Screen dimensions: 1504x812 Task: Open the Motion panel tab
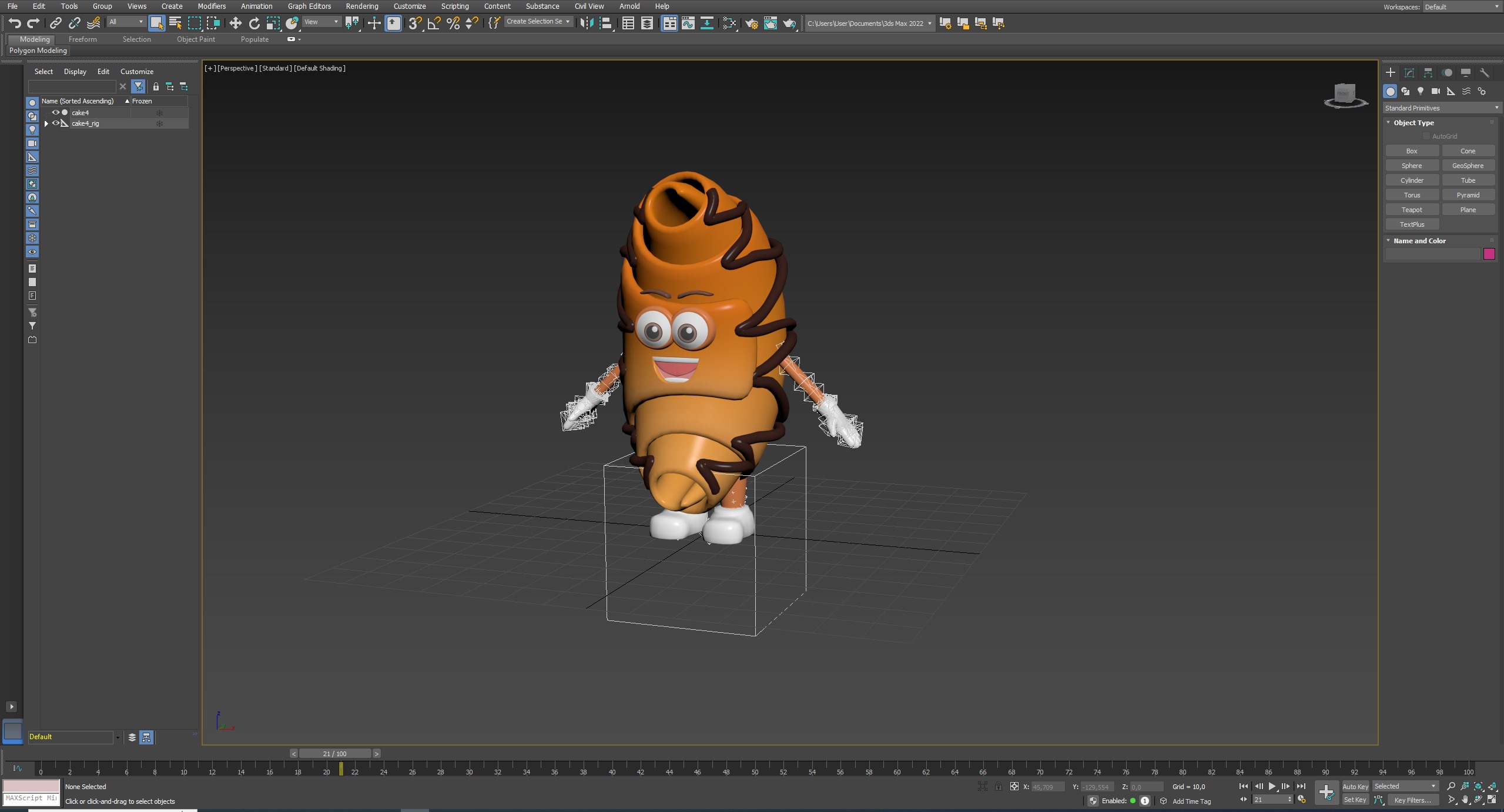1447,72
